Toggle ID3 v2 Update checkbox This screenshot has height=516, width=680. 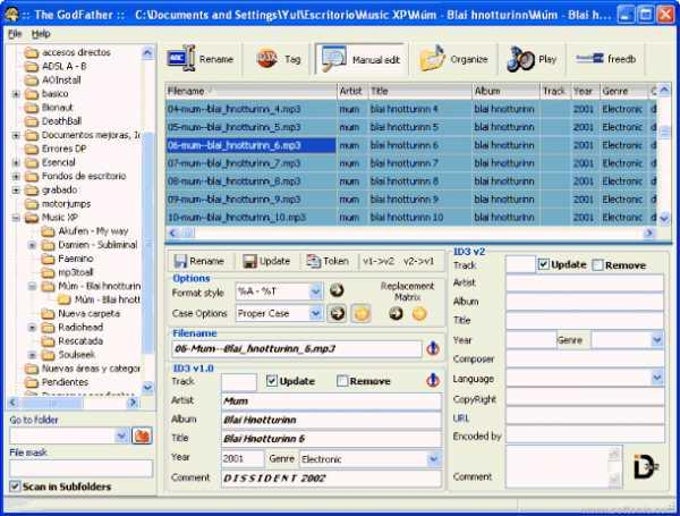(x=543, y=264)
